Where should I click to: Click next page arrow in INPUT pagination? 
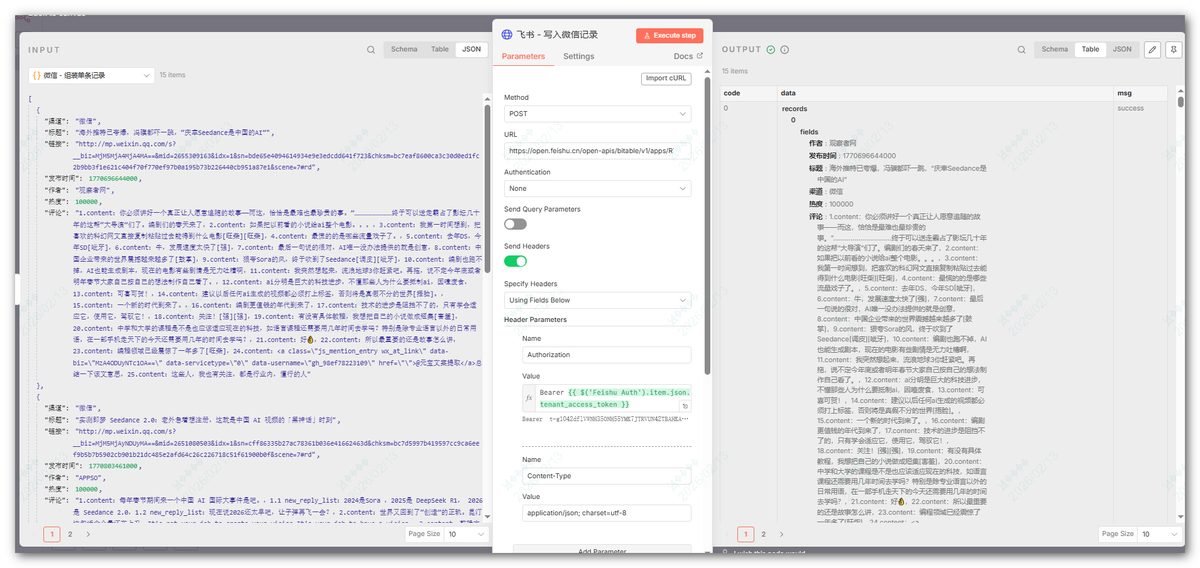point(88,534)
